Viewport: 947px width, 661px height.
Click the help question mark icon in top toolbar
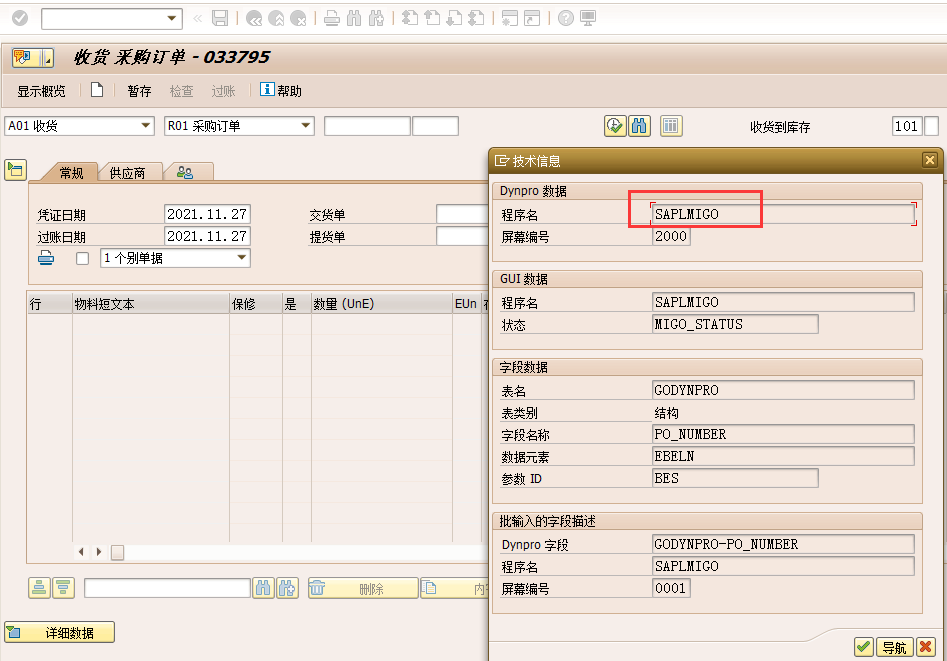tap(565, 18)
